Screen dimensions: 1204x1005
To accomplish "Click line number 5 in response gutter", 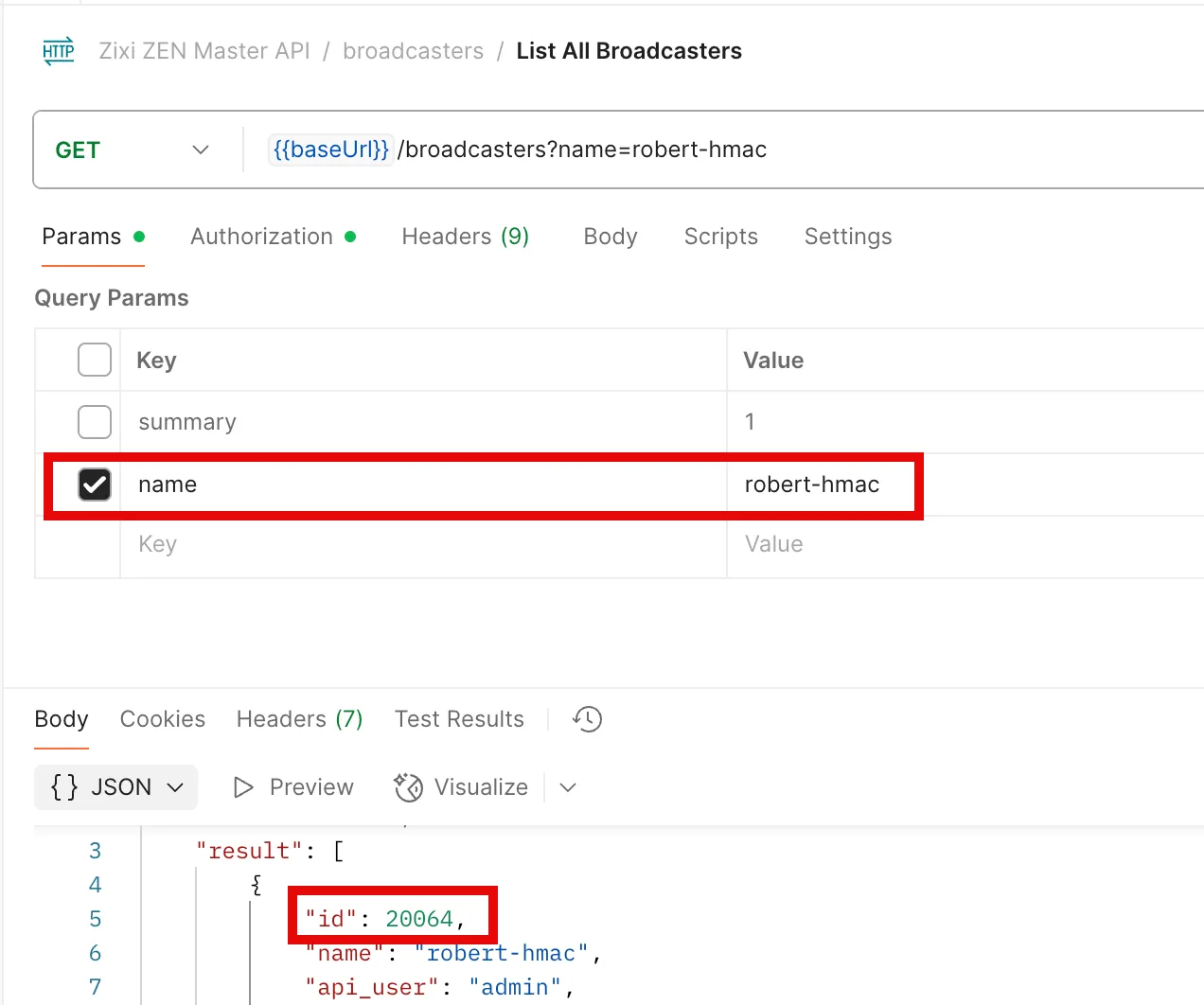I will pos(95,919).
